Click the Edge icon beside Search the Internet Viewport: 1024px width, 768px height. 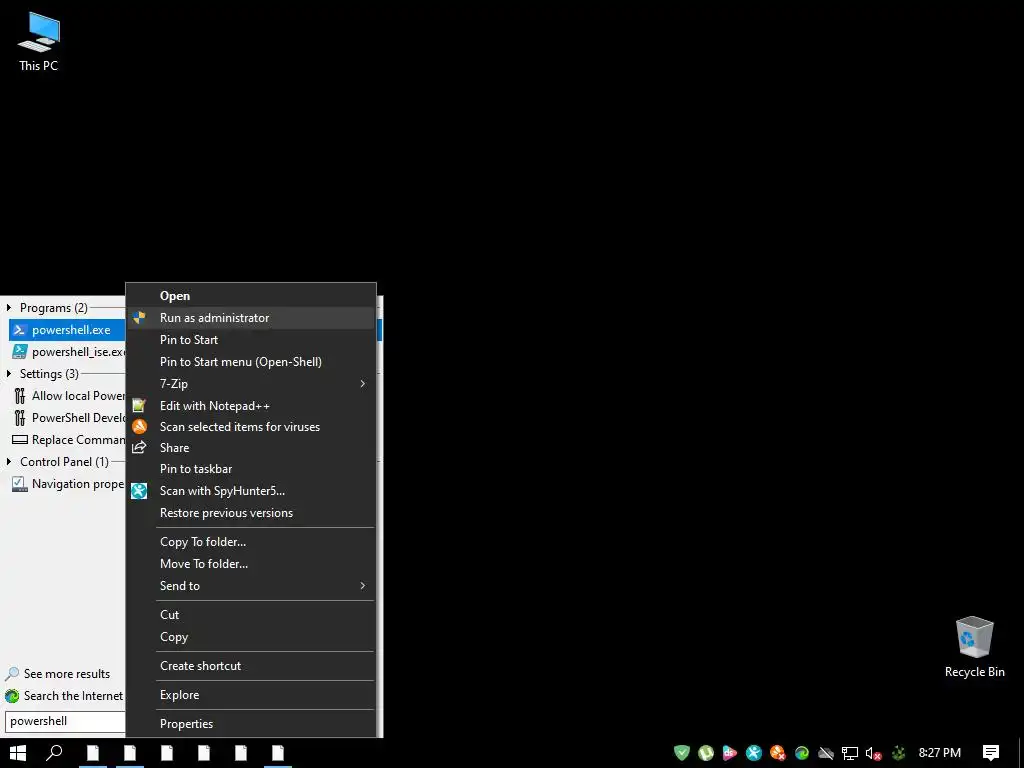[12, 696]
